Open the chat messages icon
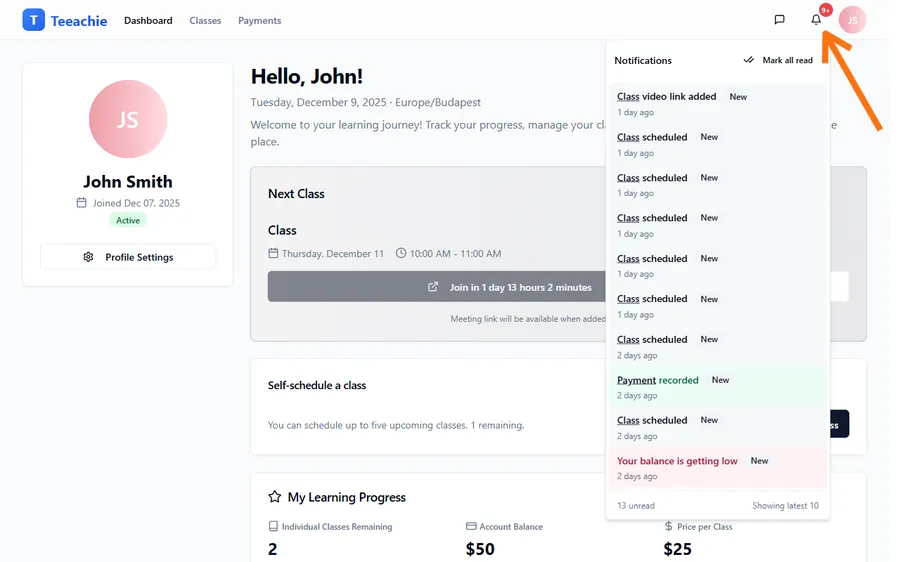The image size is (900, 562). point(779,20)
